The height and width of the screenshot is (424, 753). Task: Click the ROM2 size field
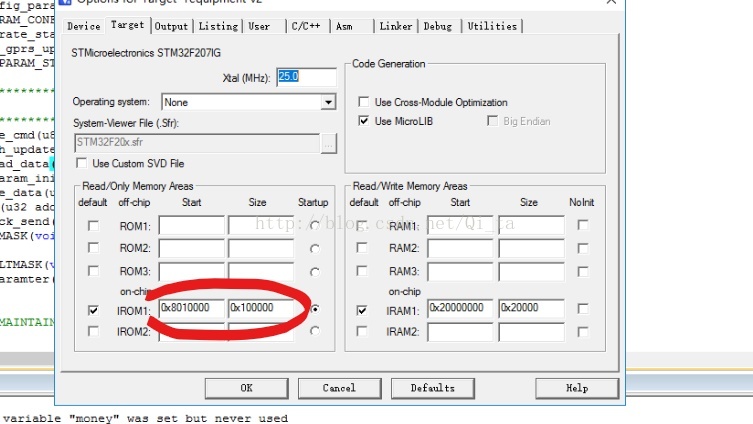(x=261, y=248)
